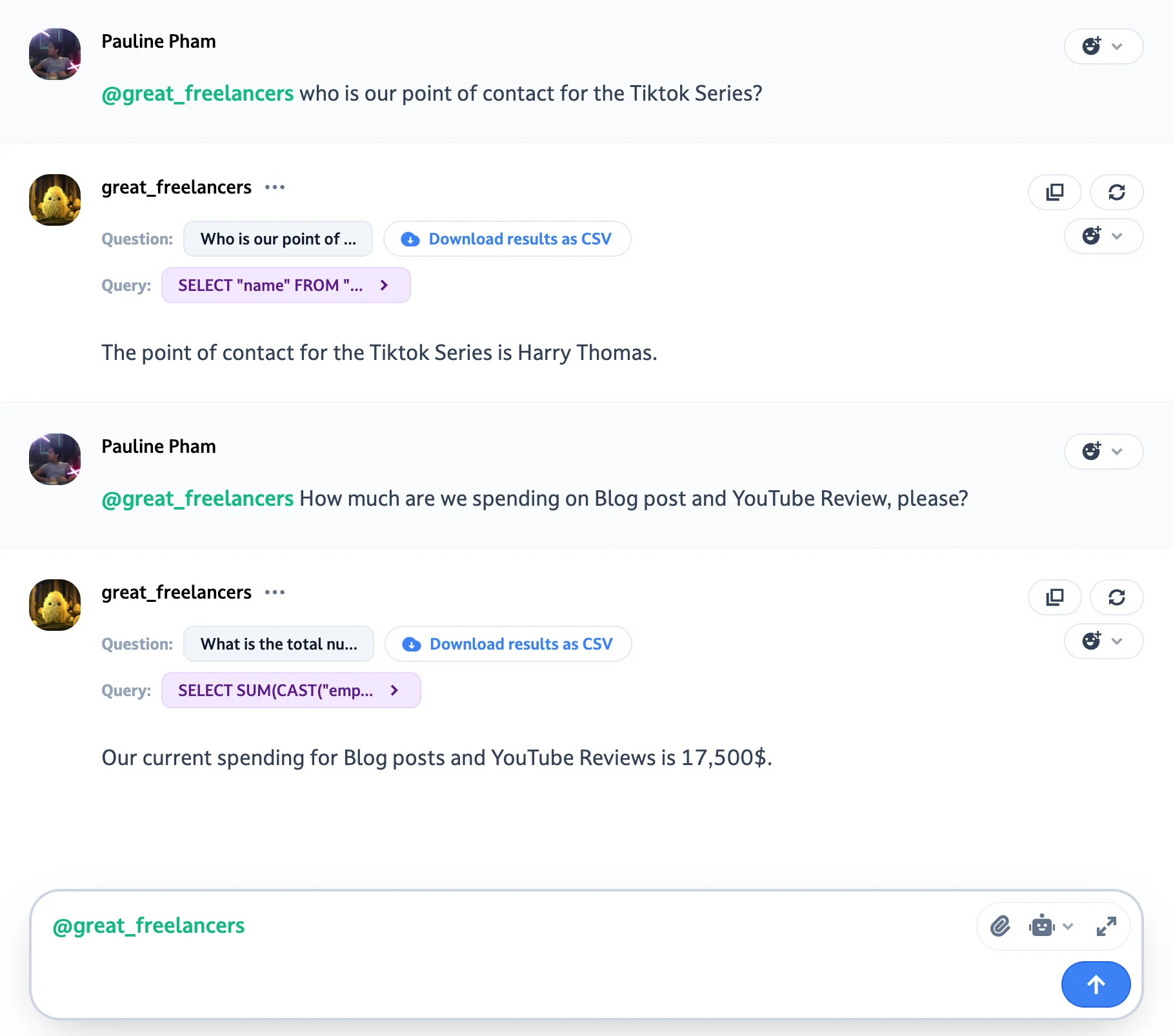This screenshot has height=1036, width=1173.
Task: Expand the message input box fullscreen
Action: (x=1106, y=926)
